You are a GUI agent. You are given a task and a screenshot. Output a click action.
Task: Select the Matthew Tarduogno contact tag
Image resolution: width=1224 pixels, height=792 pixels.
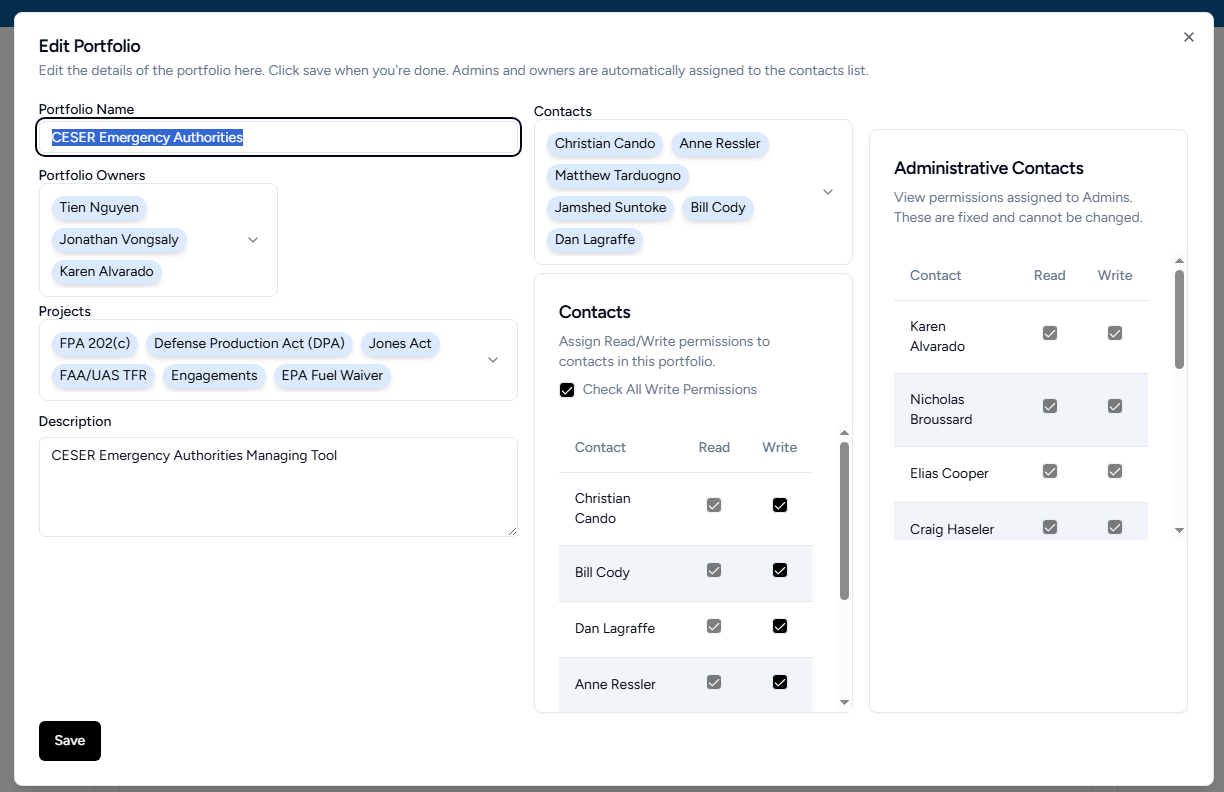[617, 176]
